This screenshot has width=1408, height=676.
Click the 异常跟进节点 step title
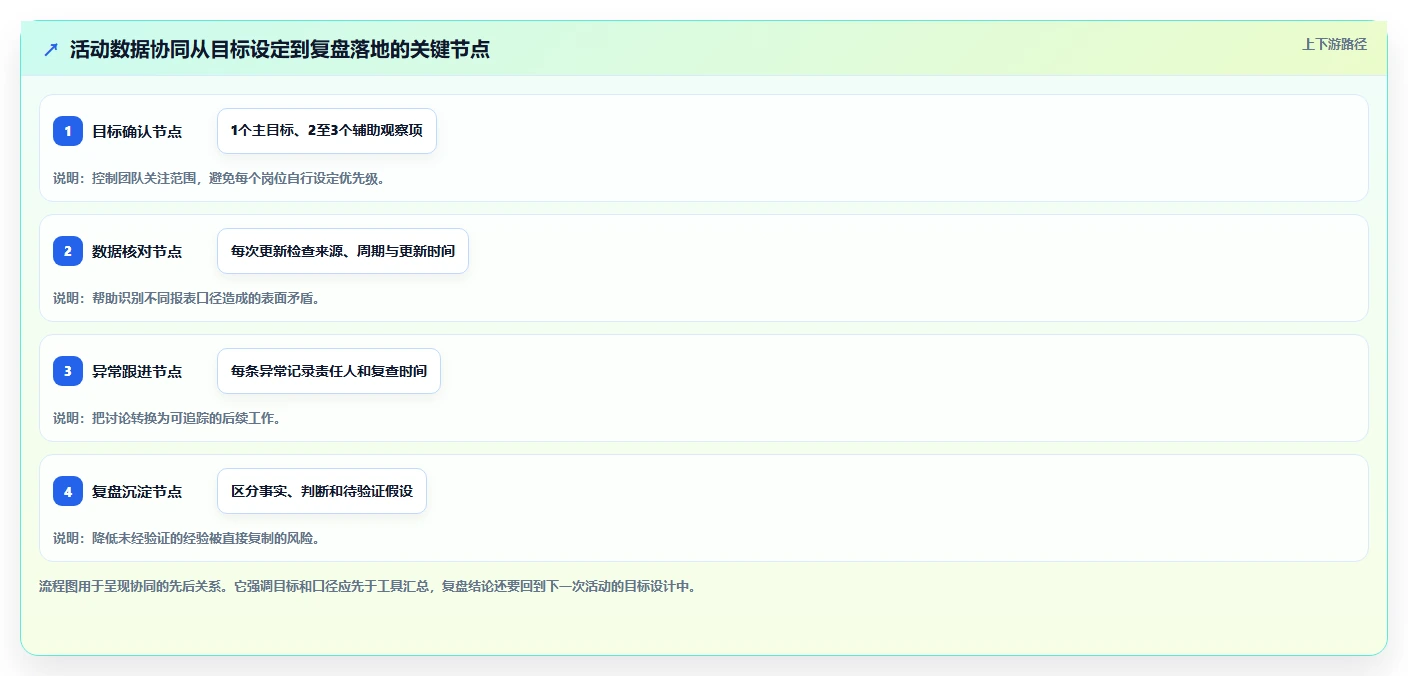tap(137, 371)
